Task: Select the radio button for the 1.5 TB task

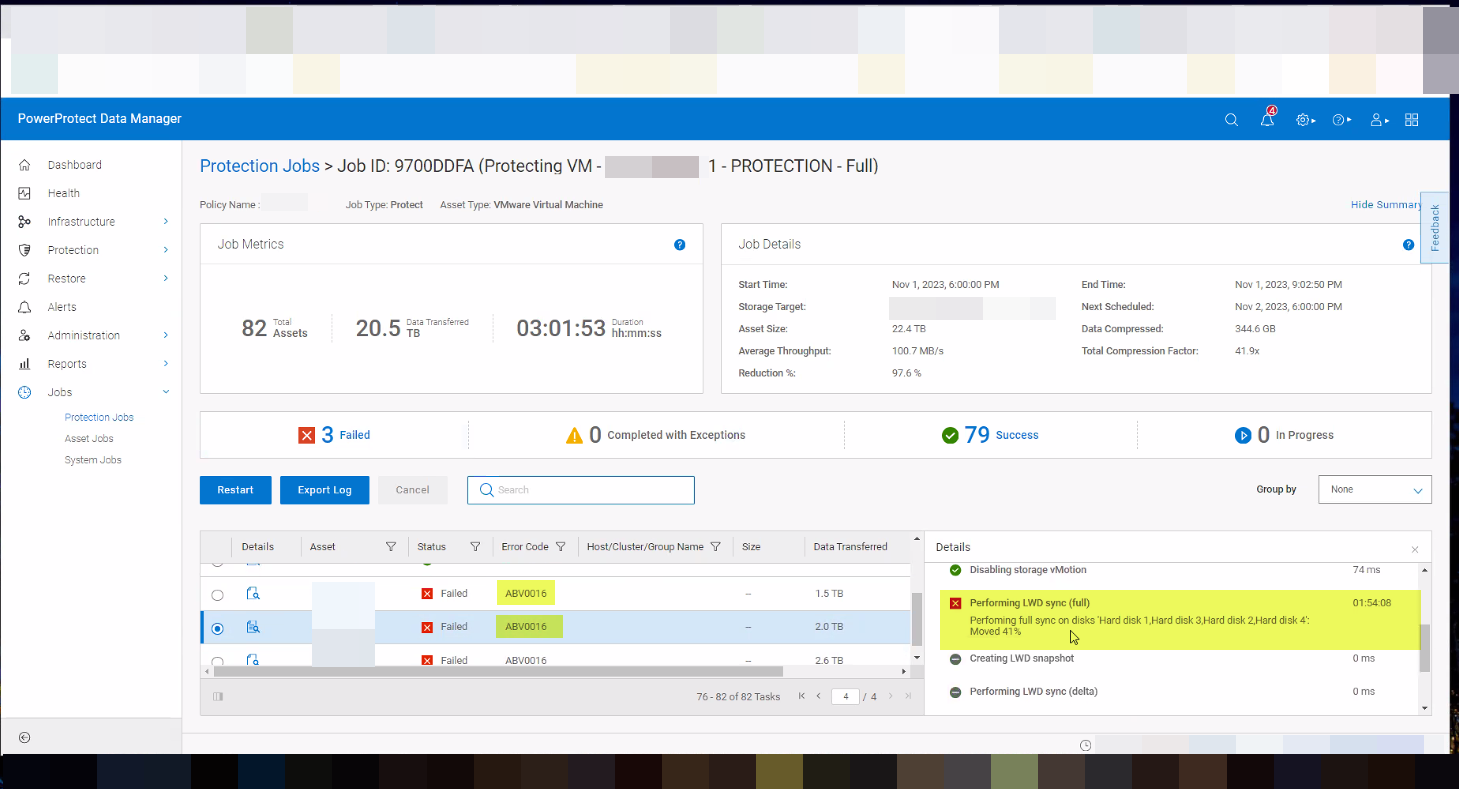Action: (217, 593)
